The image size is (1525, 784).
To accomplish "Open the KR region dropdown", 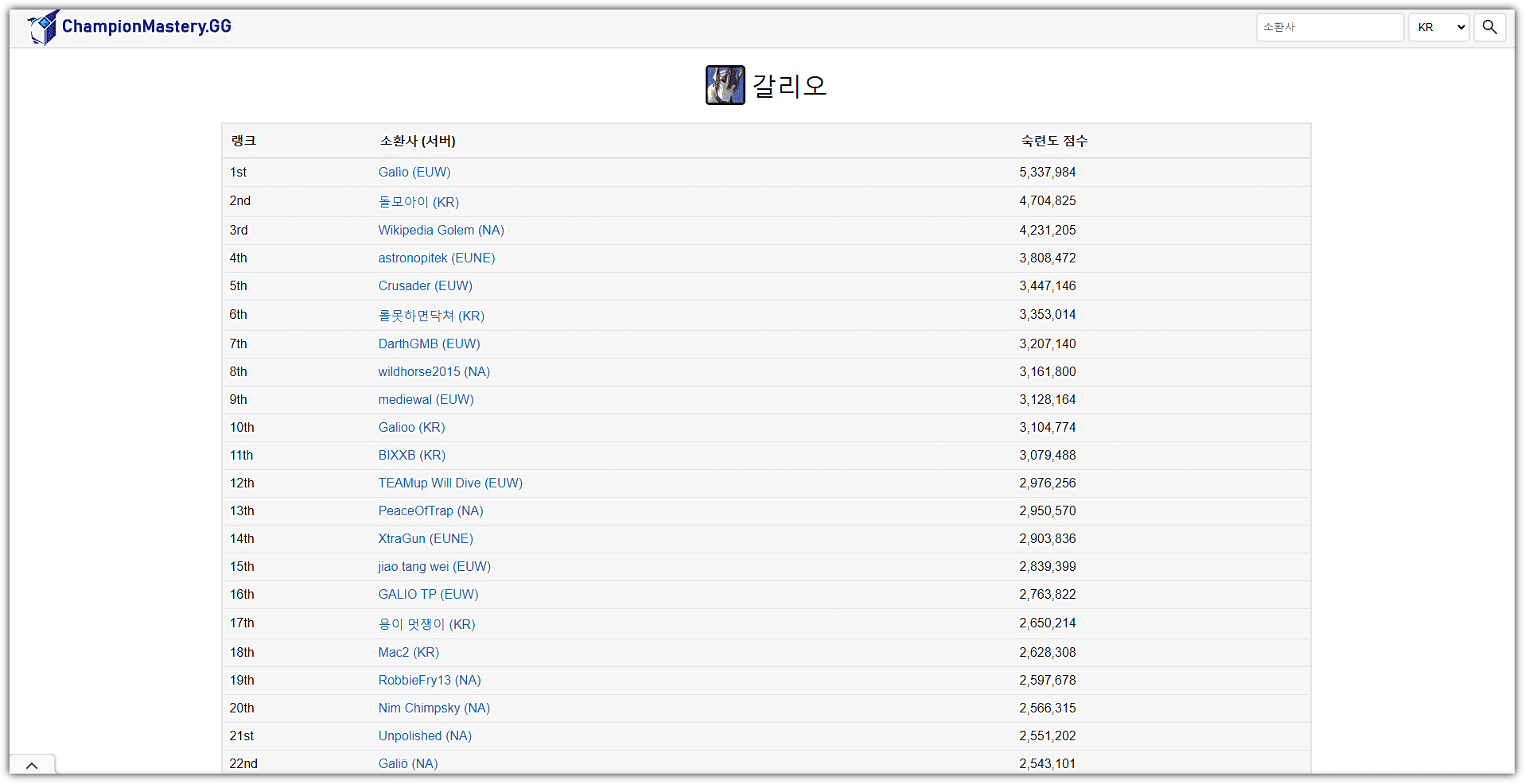I will coord(1439,27).
